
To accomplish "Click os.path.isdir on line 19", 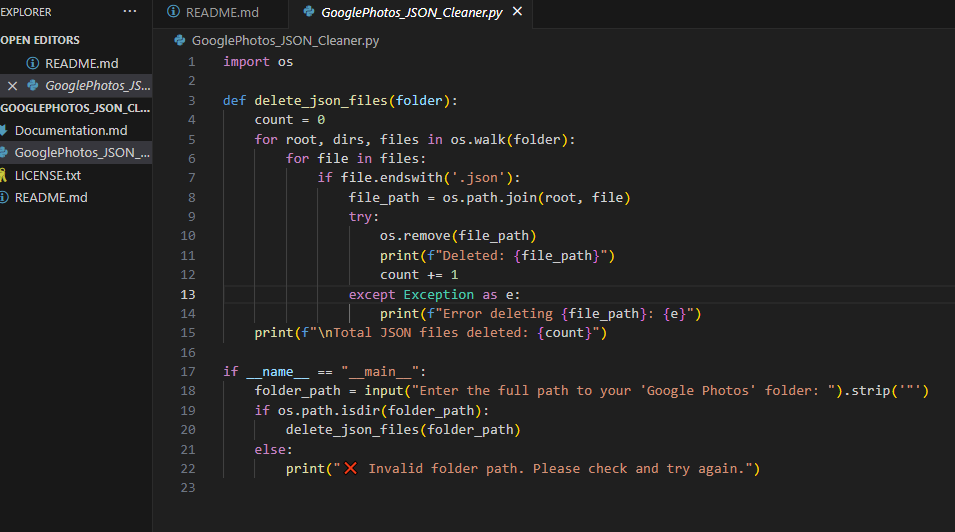I will (x=329, y=410).
